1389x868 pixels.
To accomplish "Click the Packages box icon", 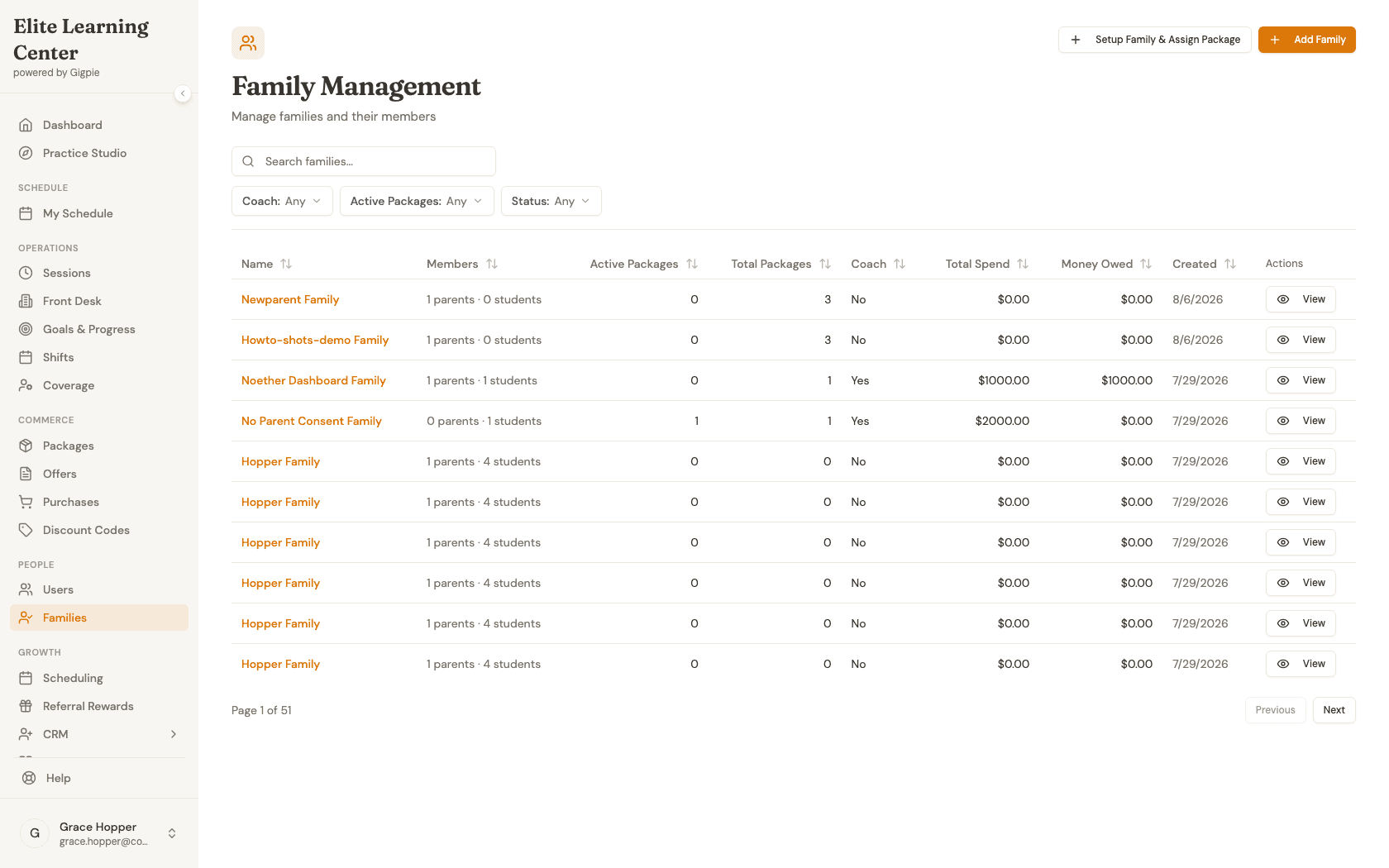I will (x=26, y=446).
